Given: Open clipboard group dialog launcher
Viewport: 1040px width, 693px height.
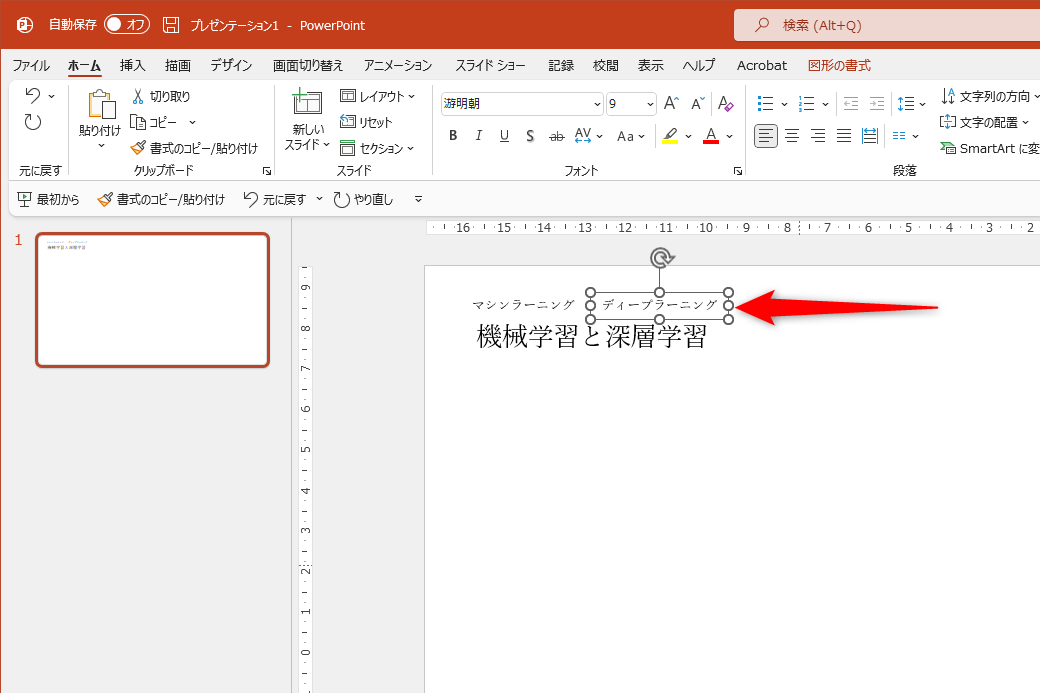Looking at the screenshot, I should point(267,171).
